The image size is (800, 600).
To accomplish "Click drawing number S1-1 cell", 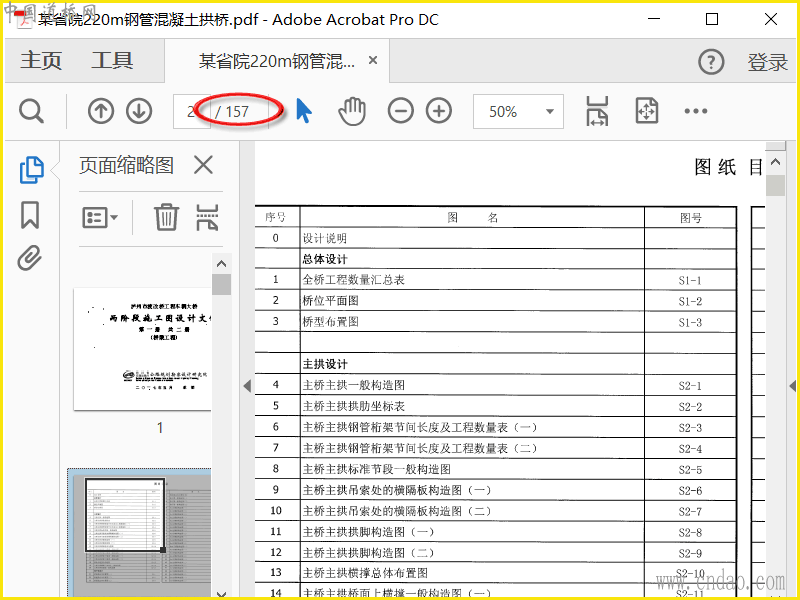I will (x=690, y=280).
